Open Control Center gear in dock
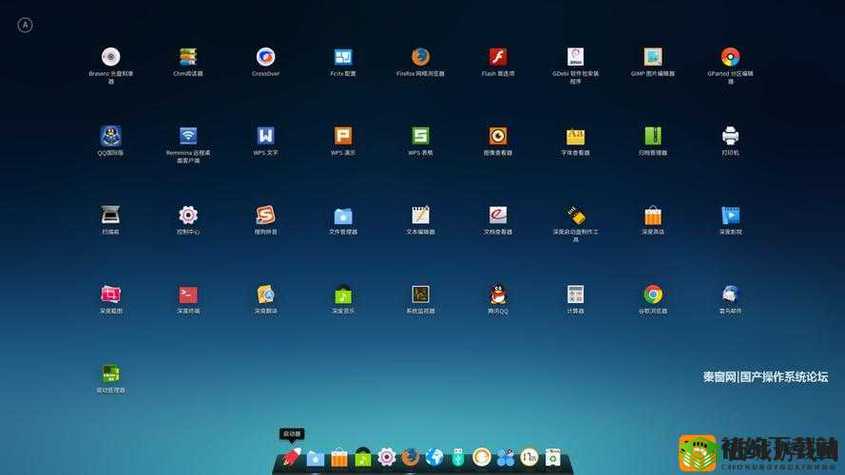The image size is (845, 475). [386, 457]
